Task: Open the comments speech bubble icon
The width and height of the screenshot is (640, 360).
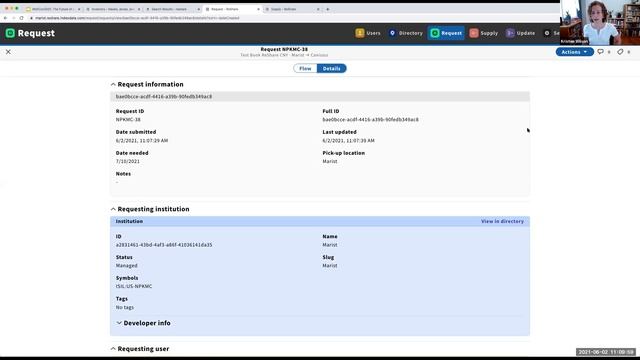Action: (600, 52)
